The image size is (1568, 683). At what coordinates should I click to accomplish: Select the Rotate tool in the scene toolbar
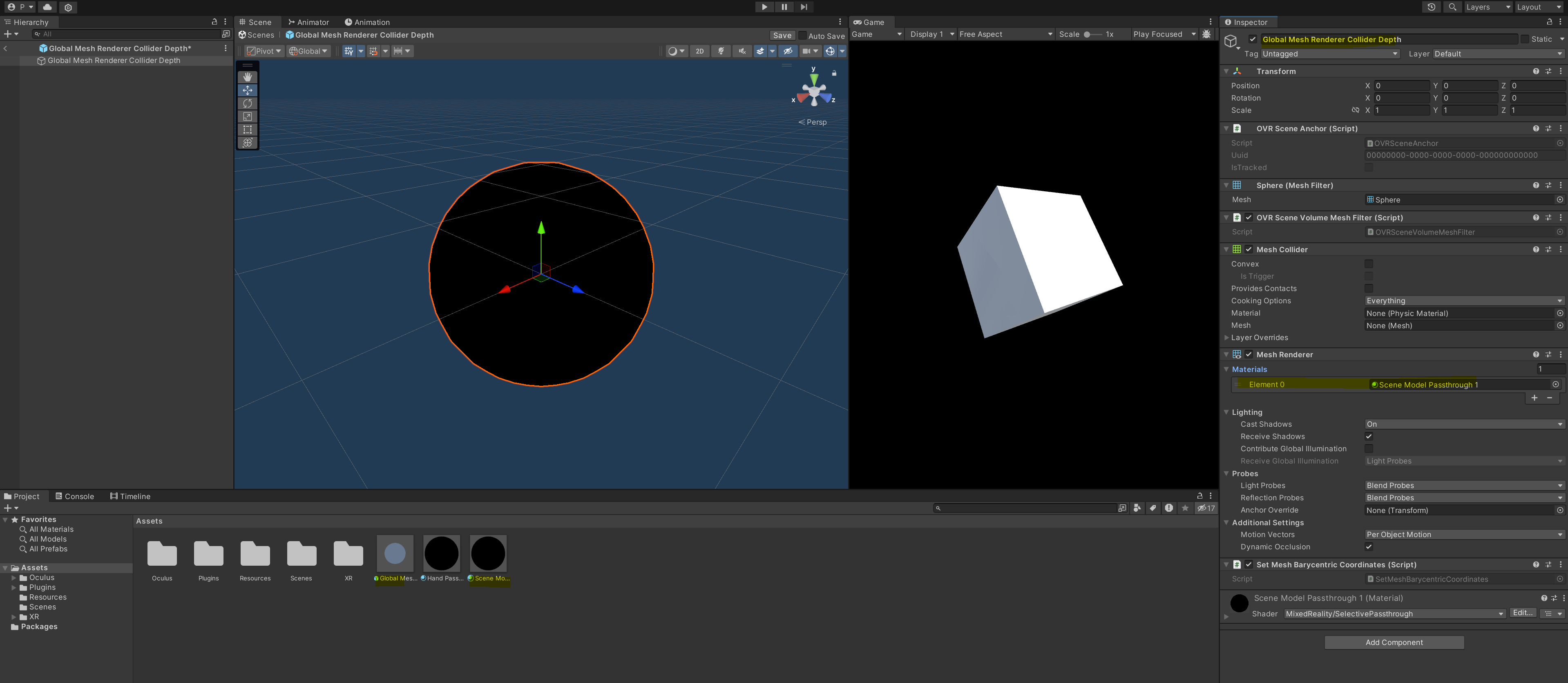point(247,103)
